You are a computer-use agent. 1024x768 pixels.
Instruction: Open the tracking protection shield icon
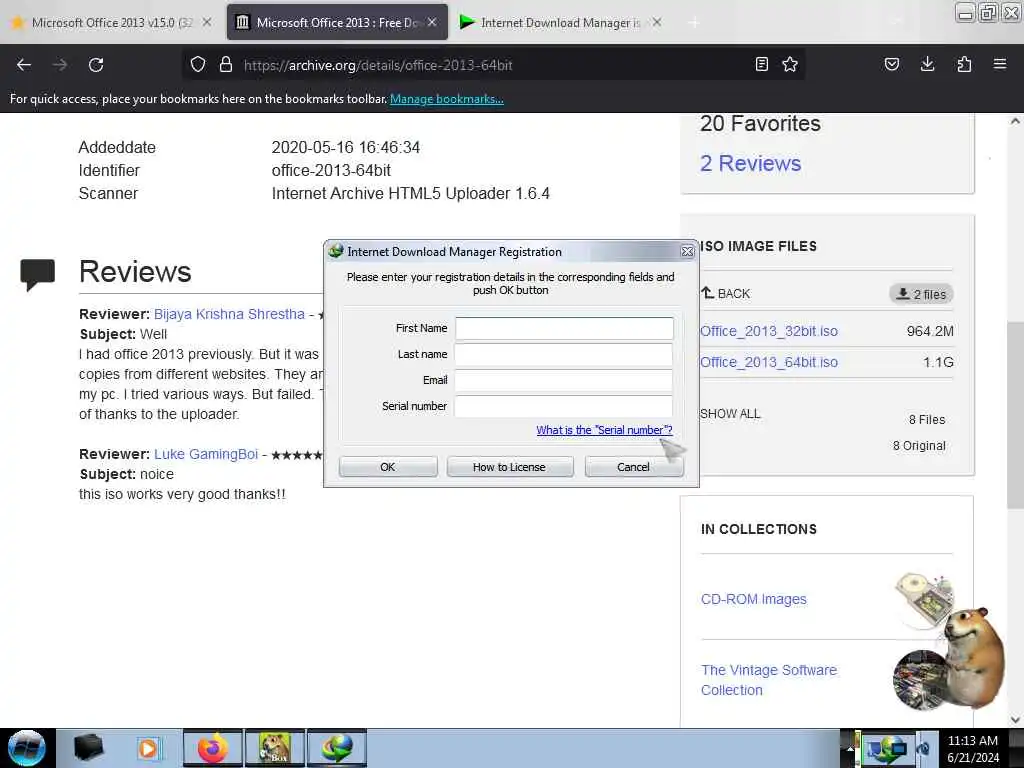(x=198, y=65)
